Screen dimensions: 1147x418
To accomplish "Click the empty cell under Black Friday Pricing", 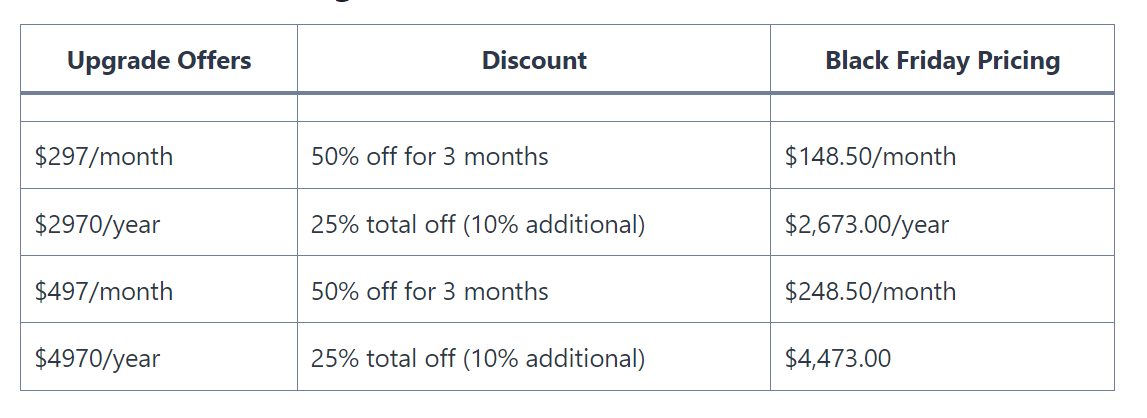I will tap(942, 108).
